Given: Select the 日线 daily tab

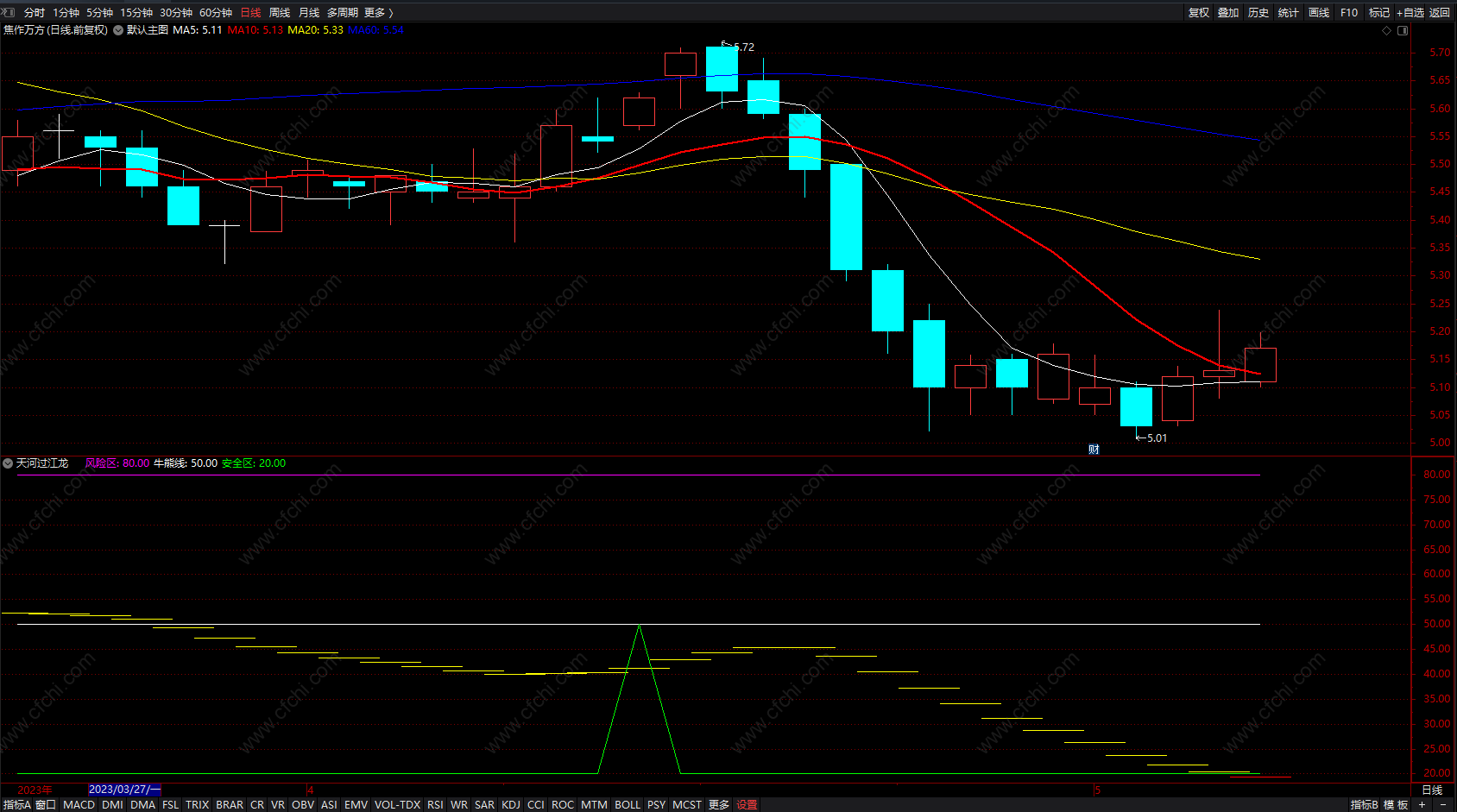Looking at the screenshot, I should (250, 12).
